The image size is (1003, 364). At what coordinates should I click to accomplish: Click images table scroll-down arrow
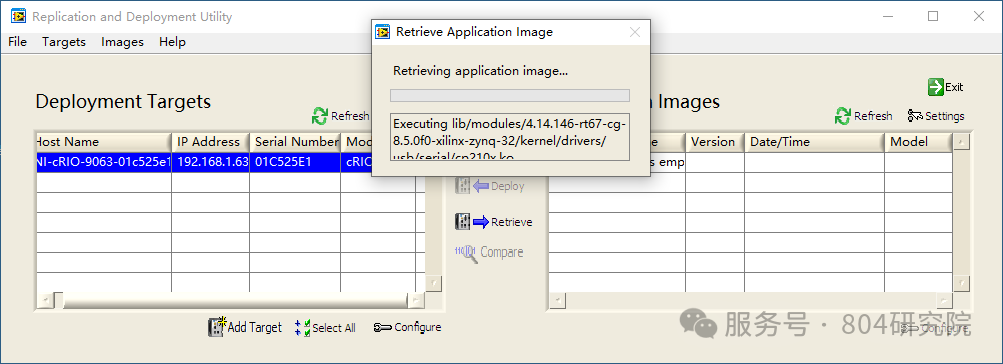pyautogui.click(x=961, y=283)
